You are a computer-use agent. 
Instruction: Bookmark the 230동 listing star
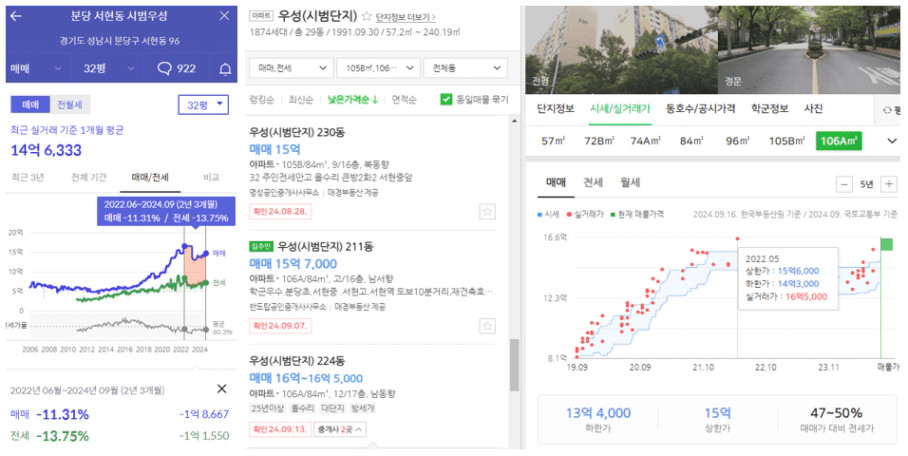click(488, 211)
